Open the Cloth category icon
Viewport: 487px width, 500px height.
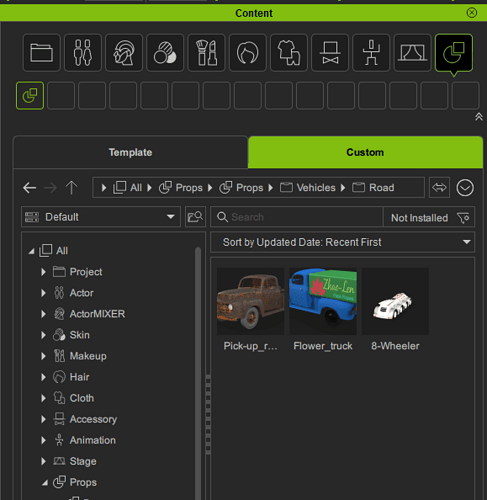pyautogui.click(x=289, y=53)
